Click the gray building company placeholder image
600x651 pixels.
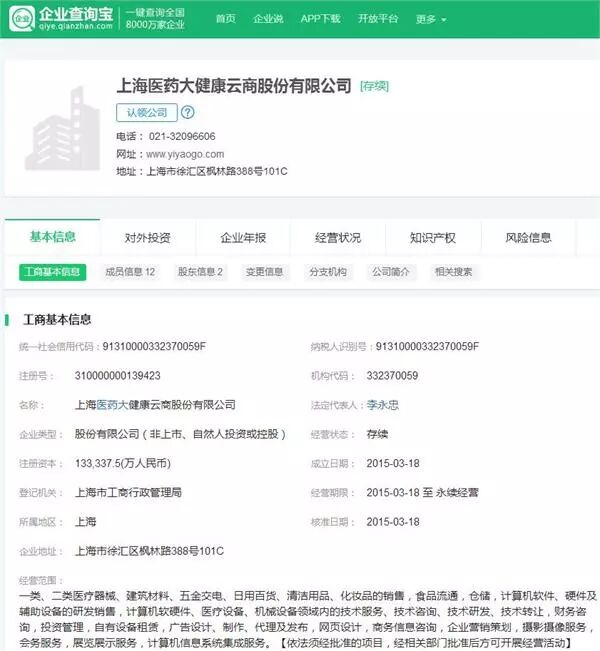pyautogui.click(x=62, y=129)
